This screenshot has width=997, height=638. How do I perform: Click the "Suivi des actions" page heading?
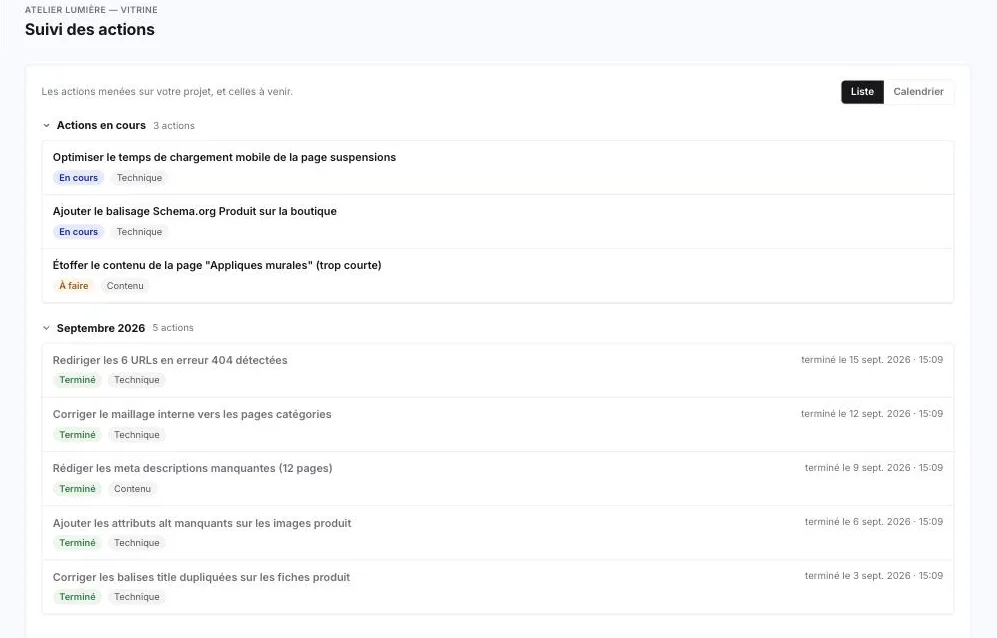coord(90,30)
